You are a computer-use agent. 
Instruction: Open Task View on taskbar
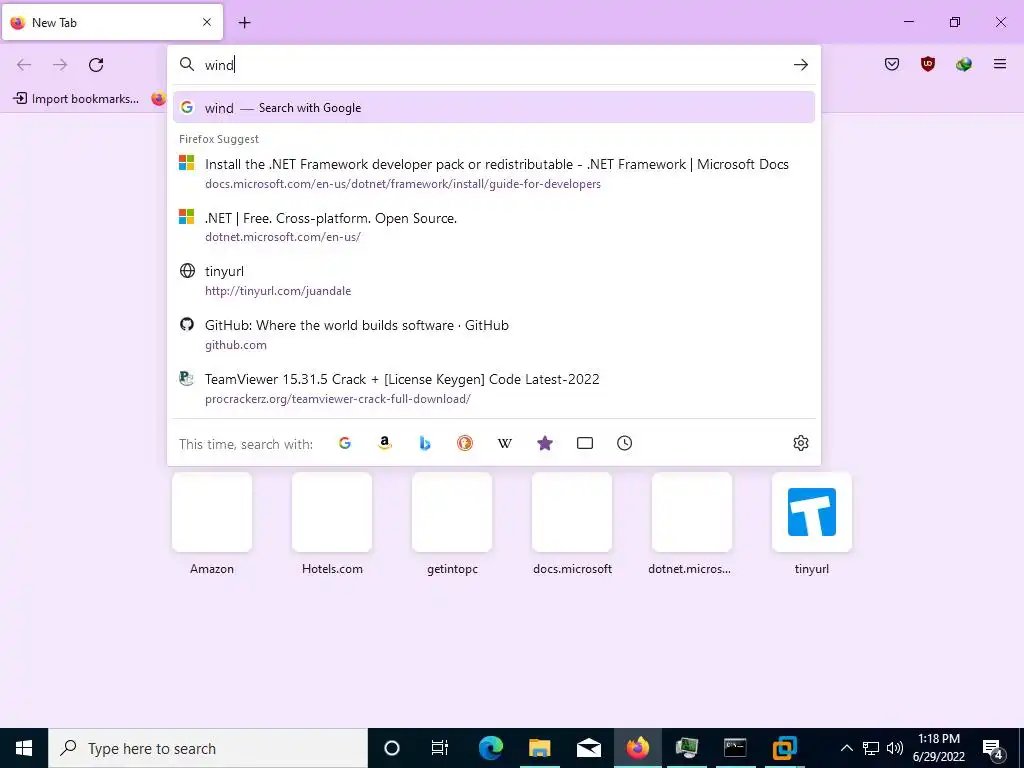pos(440,748)
